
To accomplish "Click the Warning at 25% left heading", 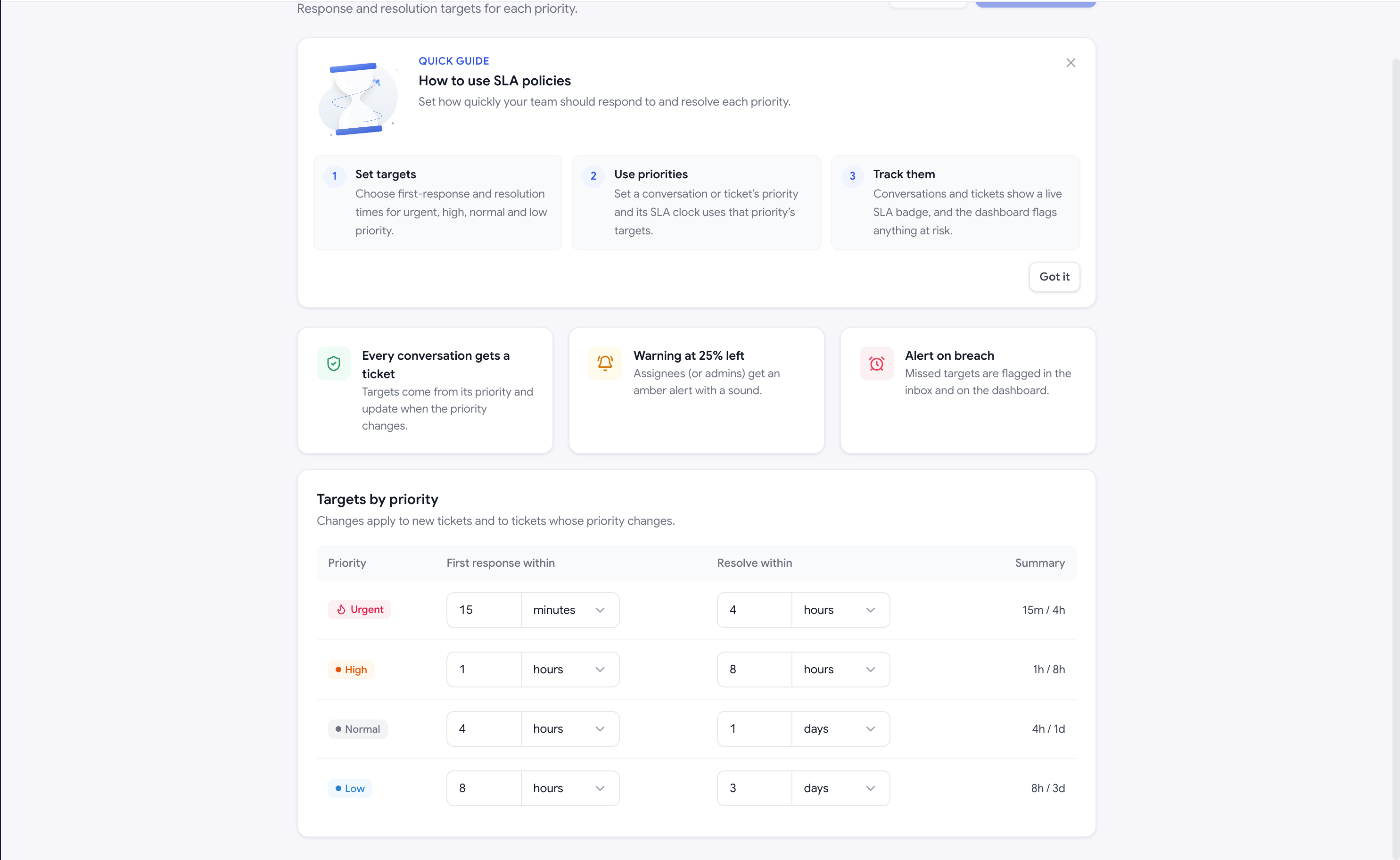I will point(689,356).
